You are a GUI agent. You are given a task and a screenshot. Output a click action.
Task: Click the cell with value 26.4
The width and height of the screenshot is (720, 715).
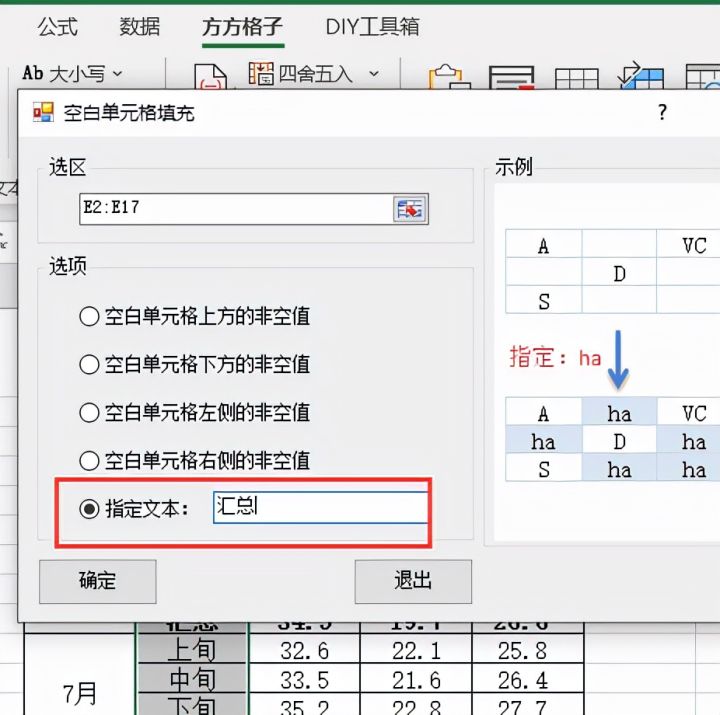click(x=528, y=679)
